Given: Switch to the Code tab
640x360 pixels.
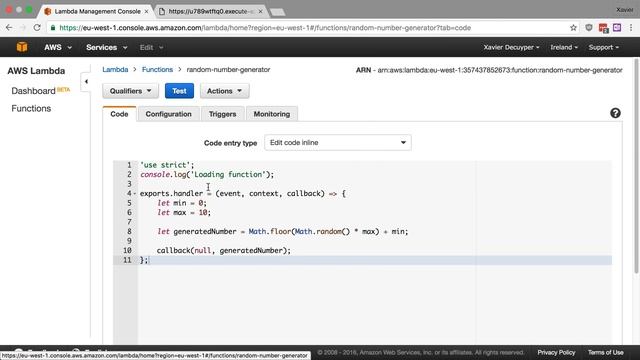Looking at the screenshot, I should click(x=119, y=114).
